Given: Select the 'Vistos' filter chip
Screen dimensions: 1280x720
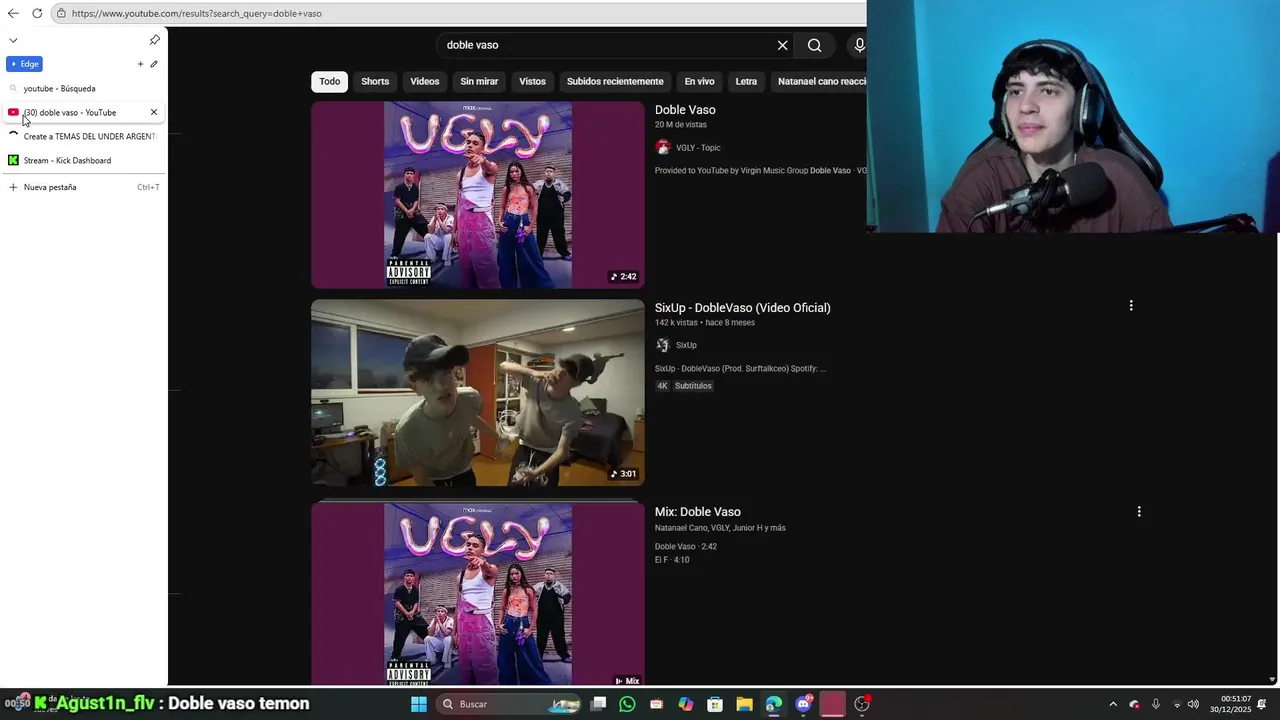Looking at the screenshot, I should pyautogui.click(x=533, y=81).
